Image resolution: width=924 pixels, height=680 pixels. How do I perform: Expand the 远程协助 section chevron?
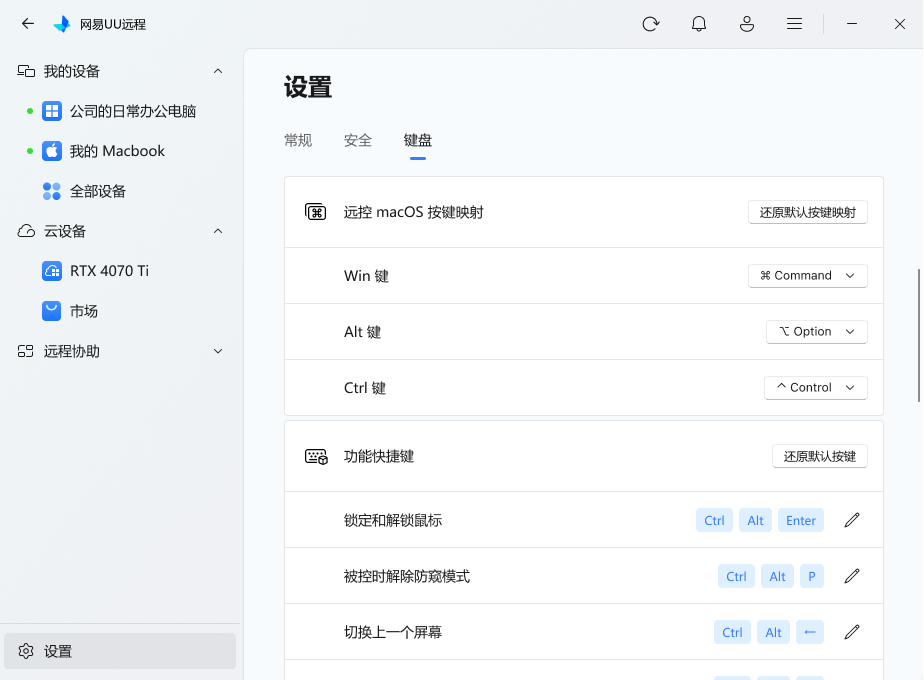tap(218, 351)
